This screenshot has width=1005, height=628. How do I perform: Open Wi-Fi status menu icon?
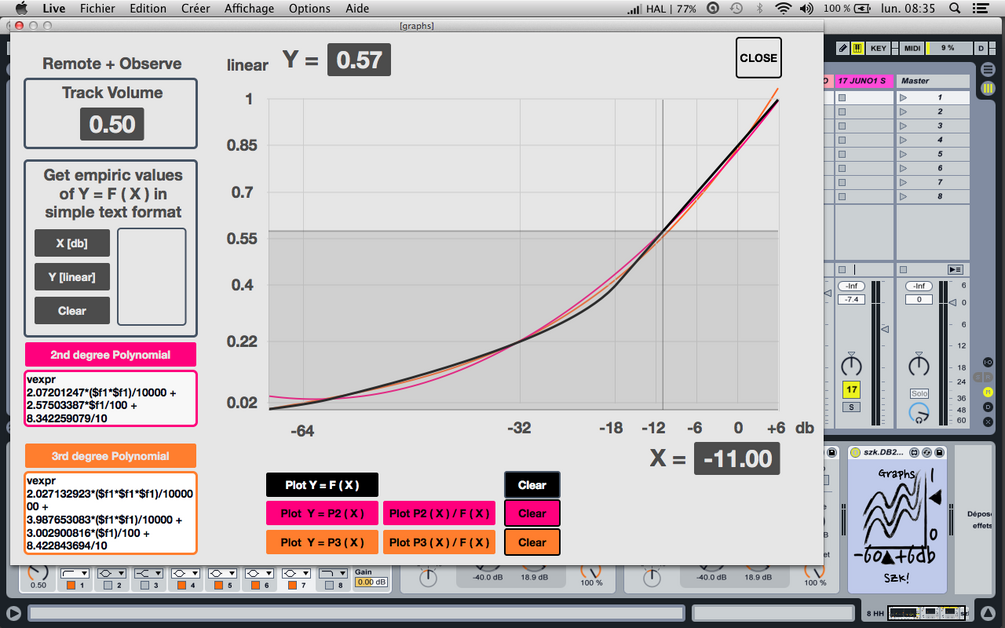coord(783,8)
